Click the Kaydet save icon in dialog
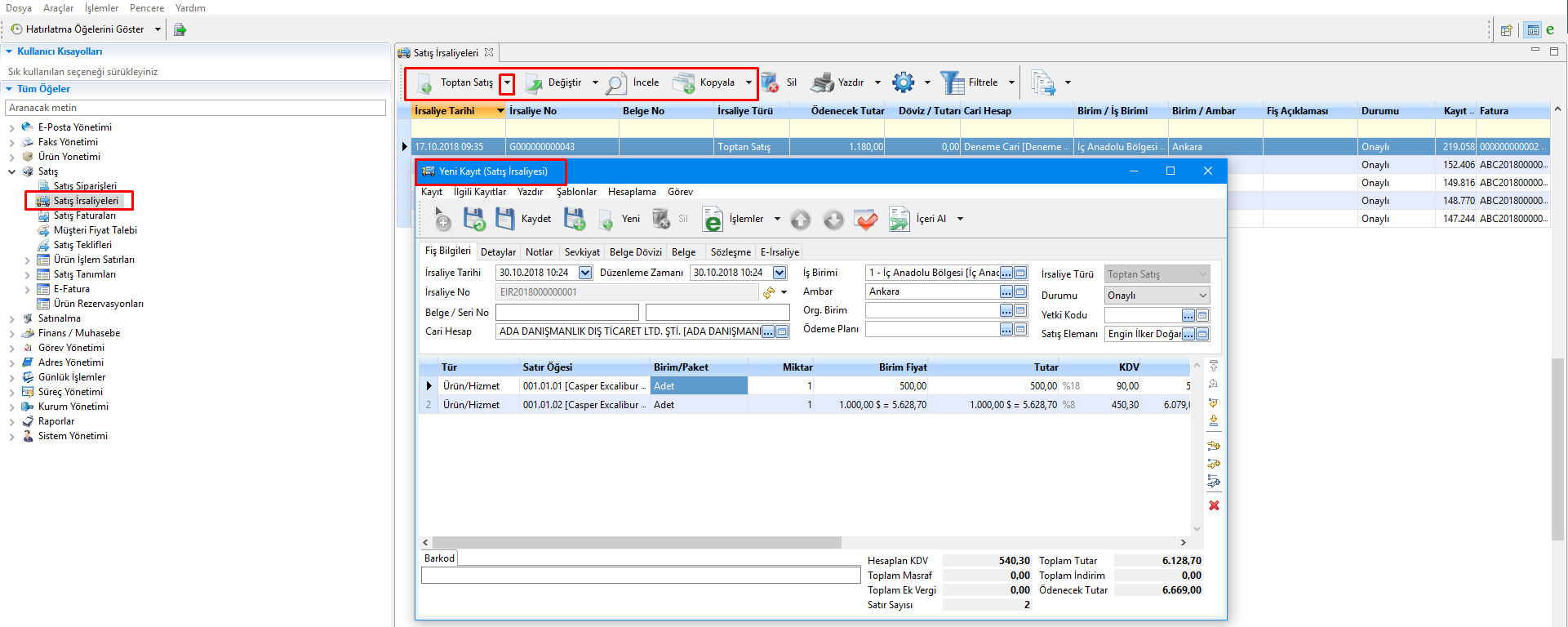The width and height of the screenshot is (1568, 627). pos(505,219)
